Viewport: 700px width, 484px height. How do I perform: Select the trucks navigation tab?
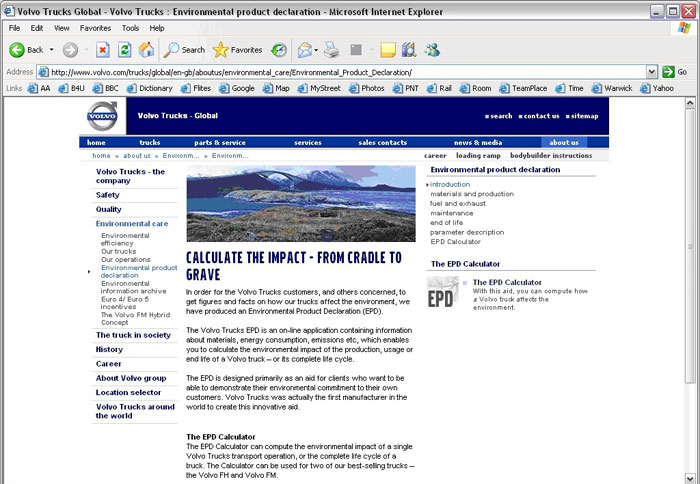[150, 142]
